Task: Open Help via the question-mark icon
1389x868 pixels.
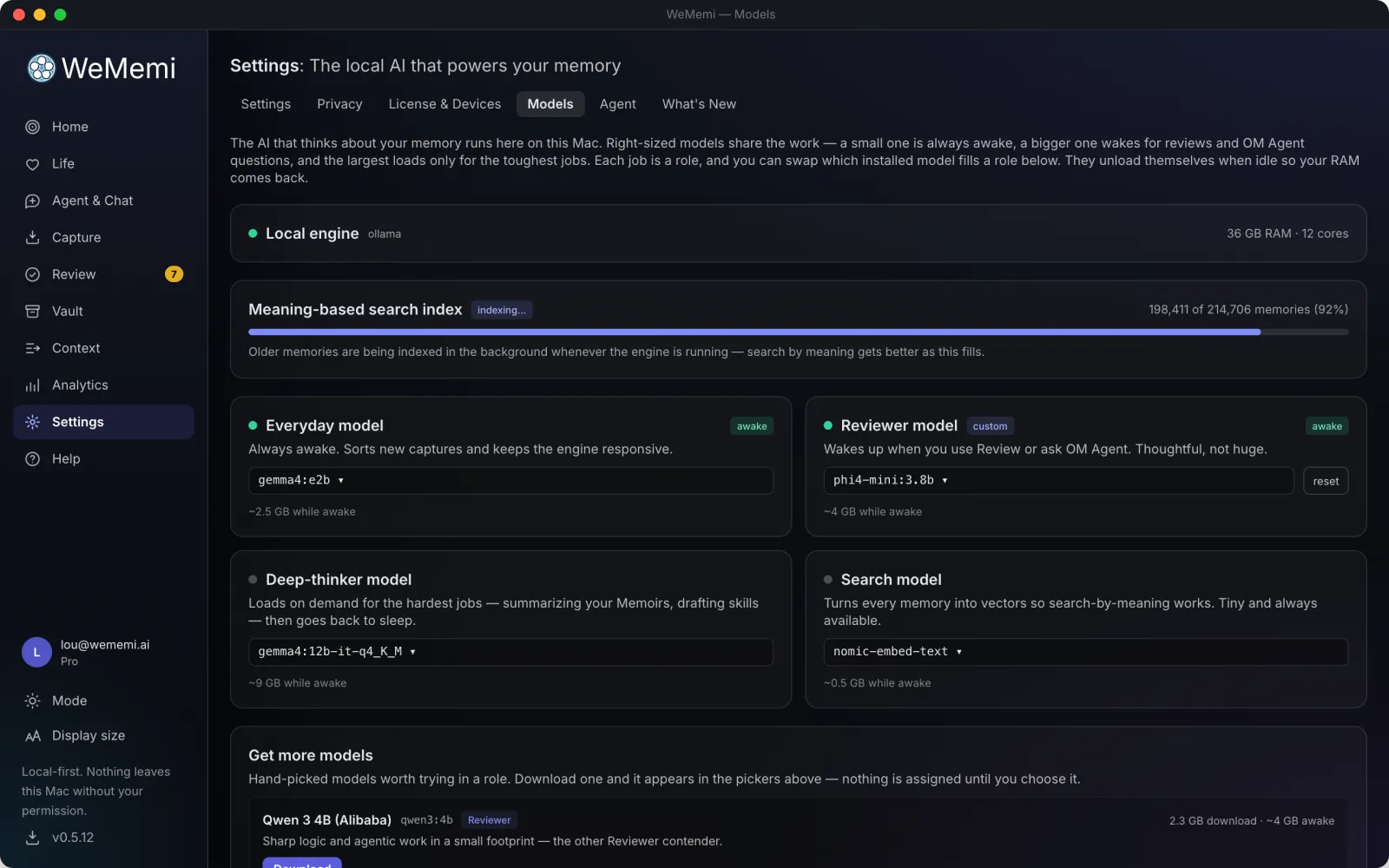Action: [x=32, y=459]
